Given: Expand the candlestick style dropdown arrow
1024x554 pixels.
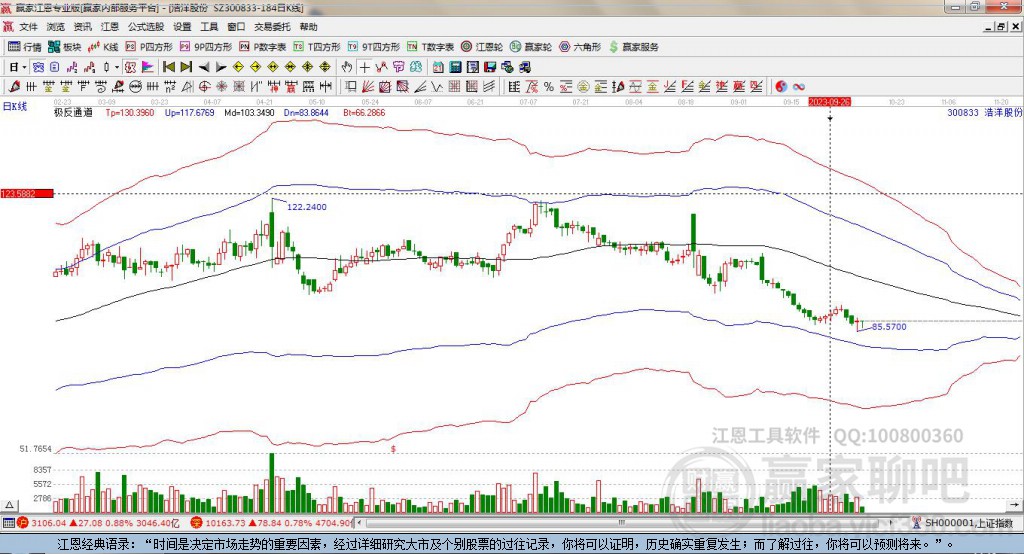Looking at the screenshot, I should (117, 67).
